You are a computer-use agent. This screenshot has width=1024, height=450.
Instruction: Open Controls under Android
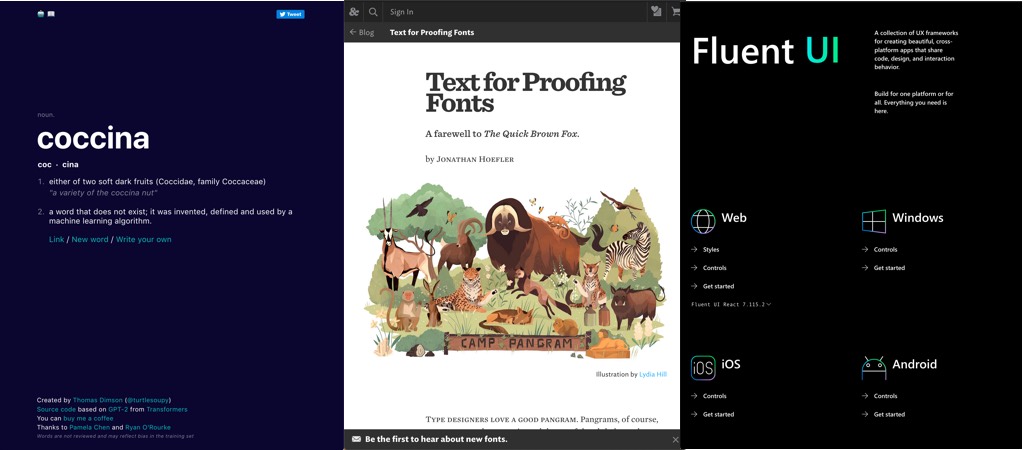point(885,396)
